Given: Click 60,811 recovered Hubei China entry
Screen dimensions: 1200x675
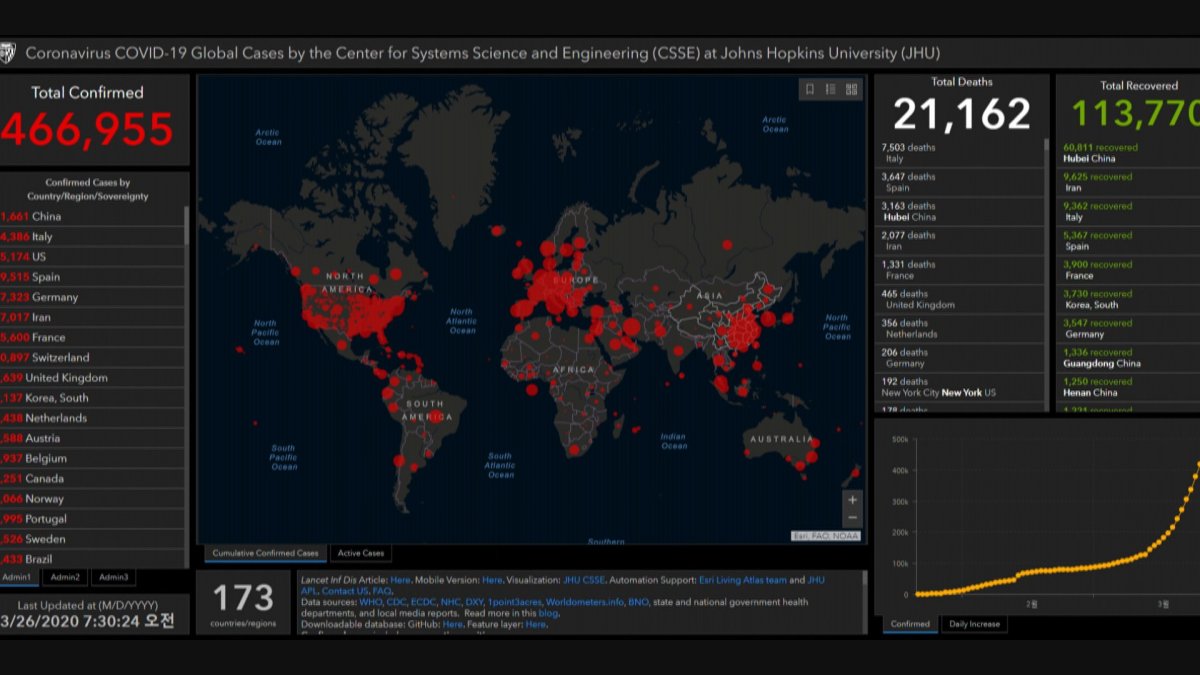Looking at the screenshot, I should point(1129,153).
